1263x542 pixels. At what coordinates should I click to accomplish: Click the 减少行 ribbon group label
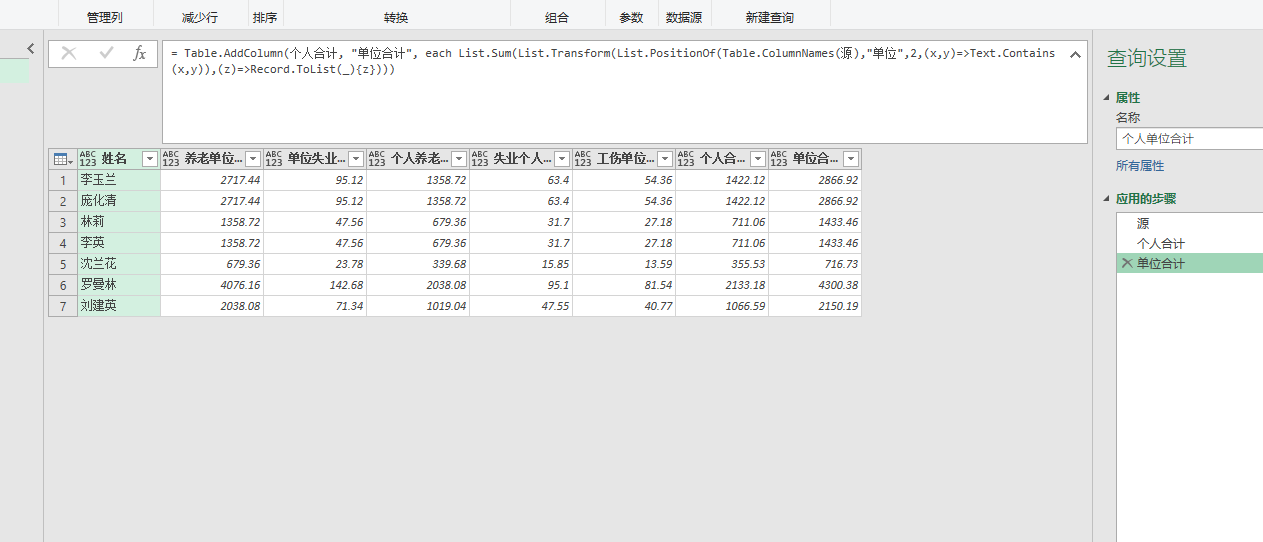coord(200,18)
